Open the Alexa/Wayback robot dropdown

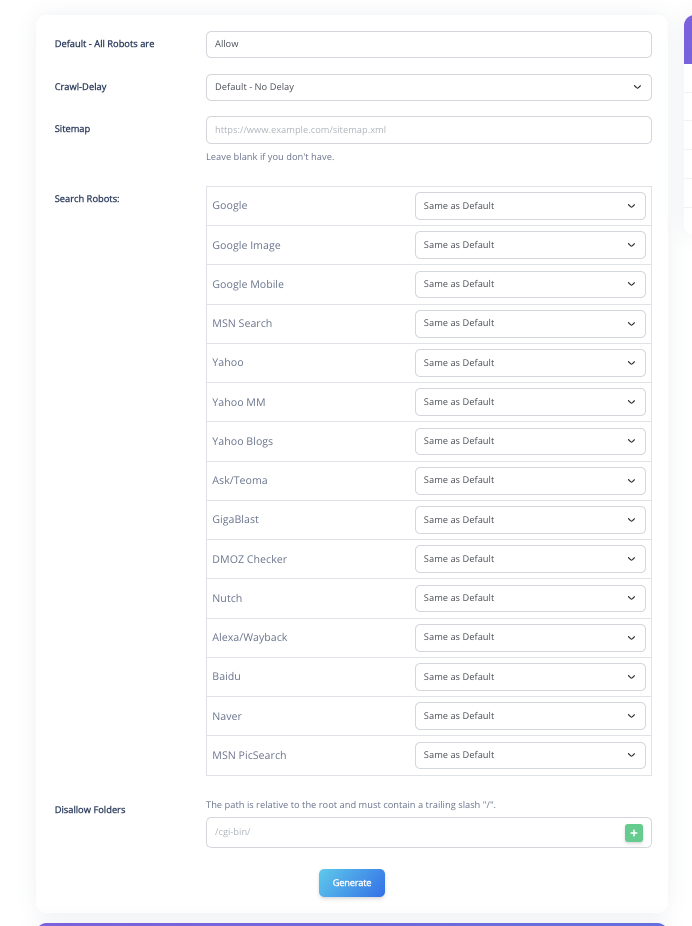click(530, 637)
